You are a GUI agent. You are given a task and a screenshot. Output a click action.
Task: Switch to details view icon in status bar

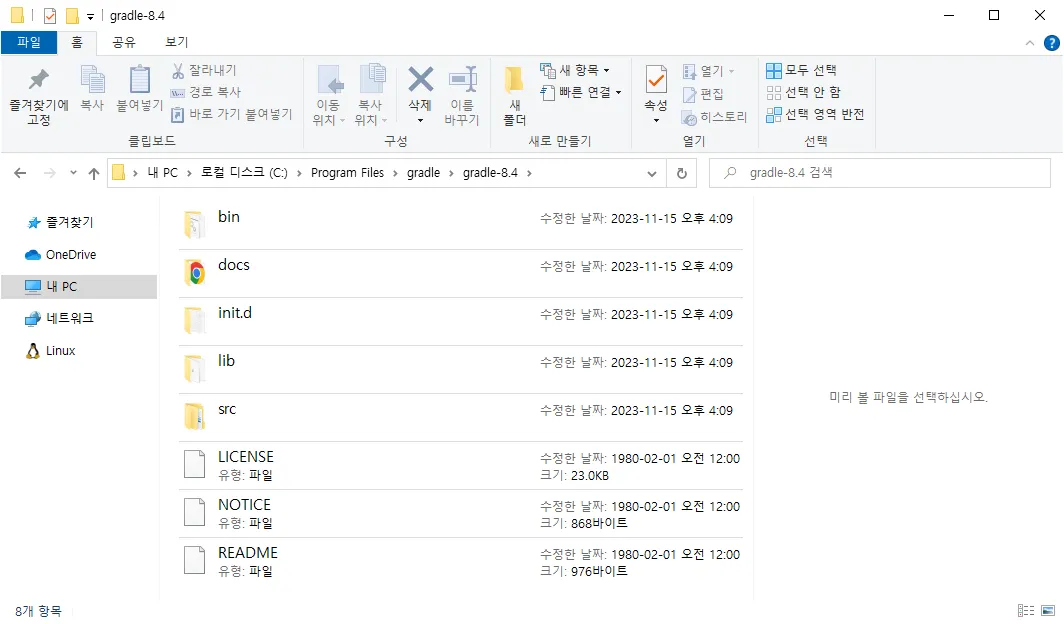coord(1026,611)
